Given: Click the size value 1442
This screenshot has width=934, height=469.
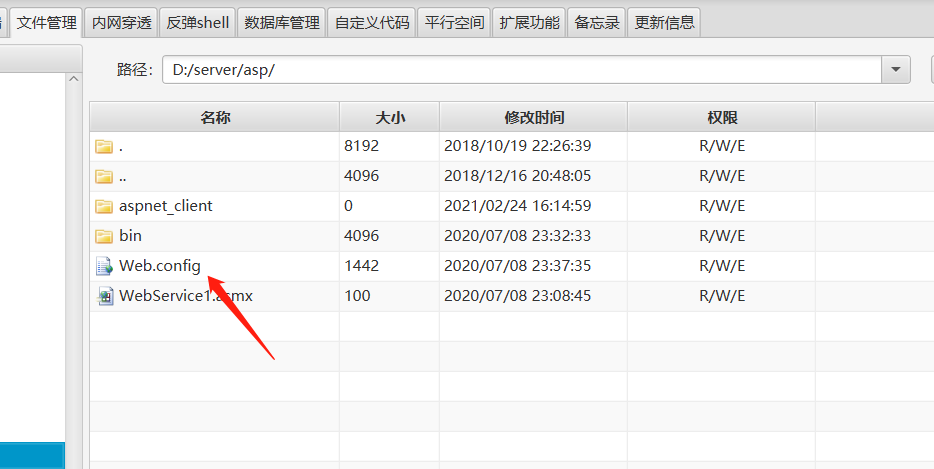Looking at the screenshot, I should click(x=362, y=266).
